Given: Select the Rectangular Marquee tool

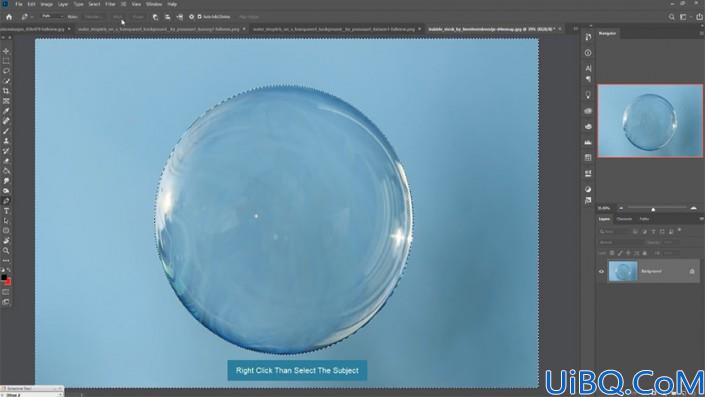Looking at the screenshot, I should tap(6, 61).
